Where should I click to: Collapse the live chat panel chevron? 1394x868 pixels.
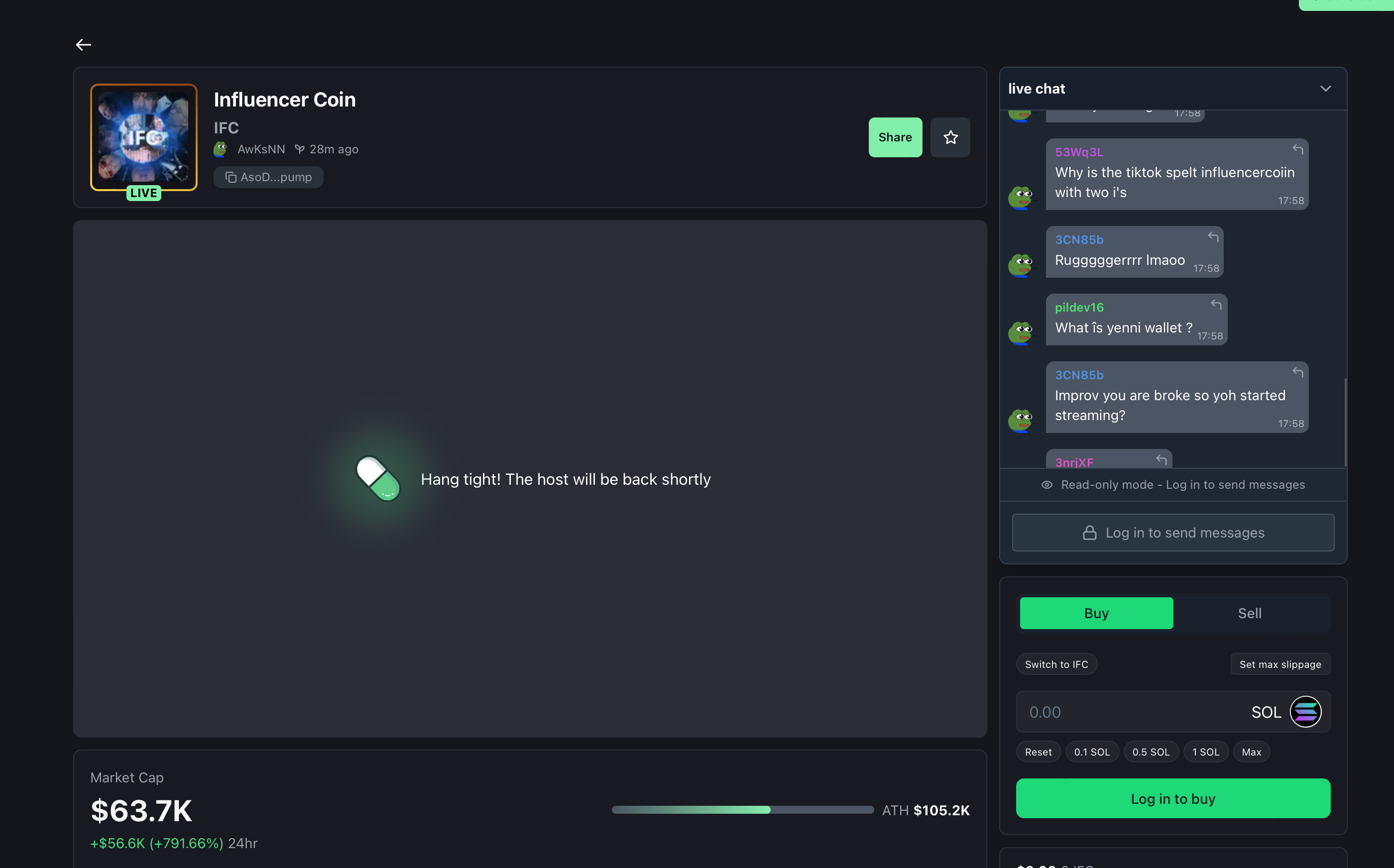pos(1325,89)
